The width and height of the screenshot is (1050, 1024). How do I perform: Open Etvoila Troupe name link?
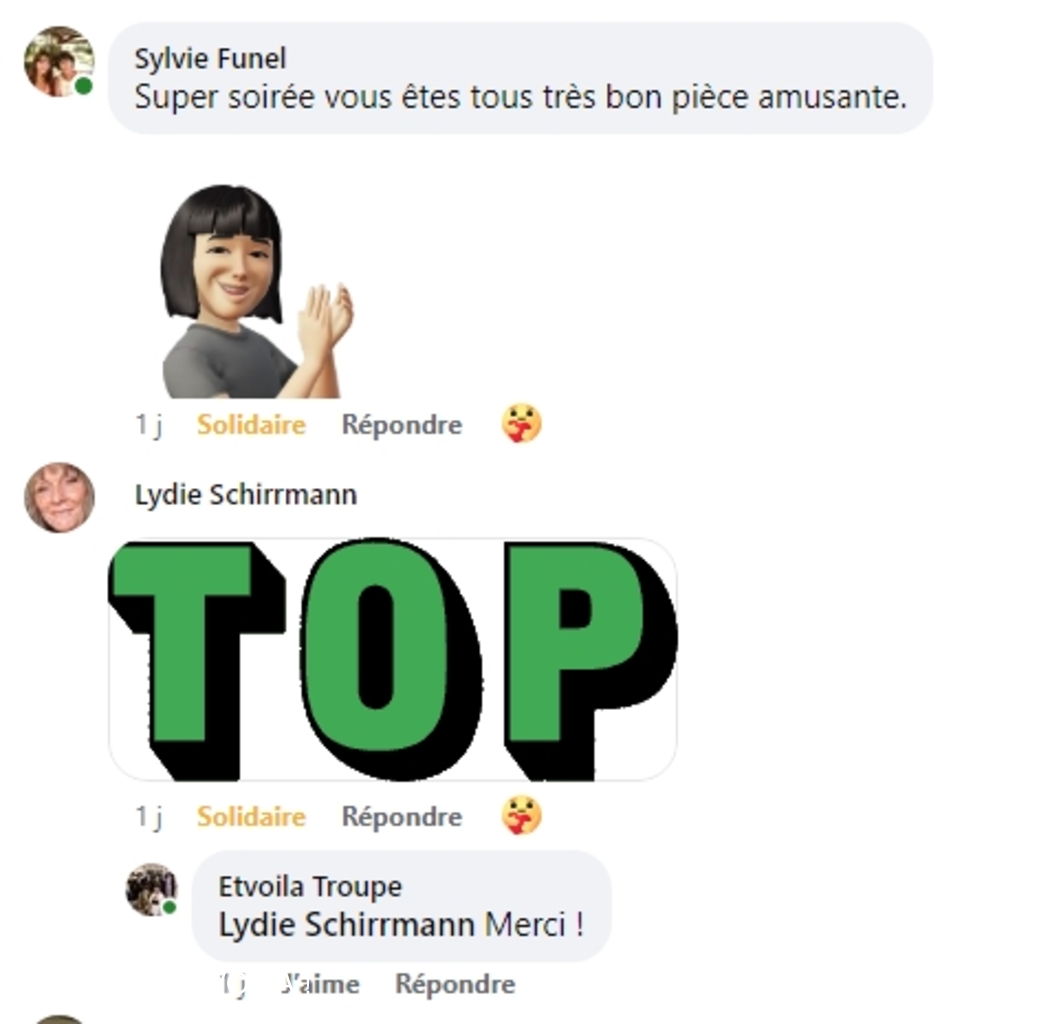click(x=310, y=886)
